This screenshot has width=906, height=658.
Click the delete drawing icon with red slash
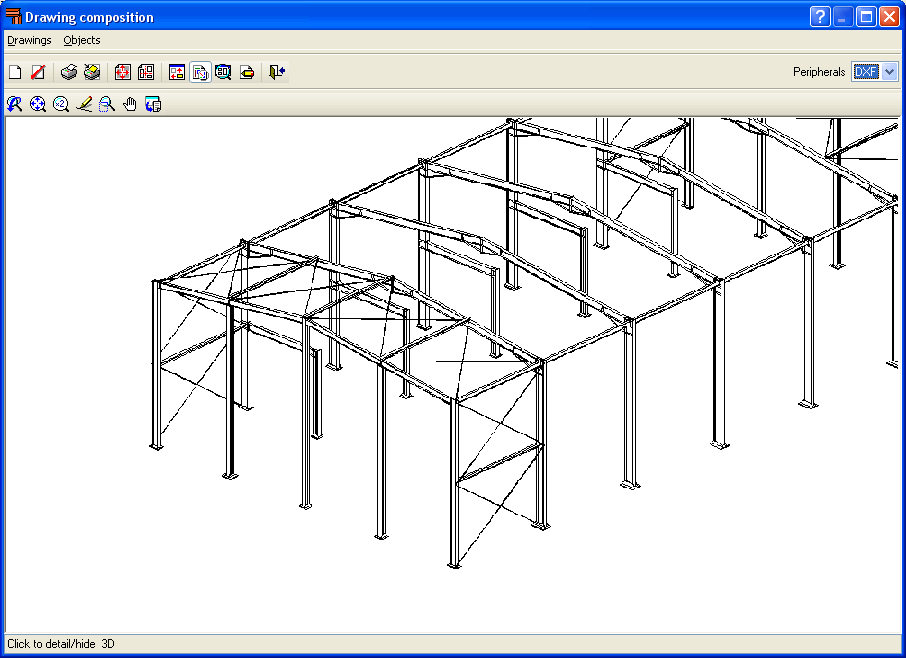point(38,72)
